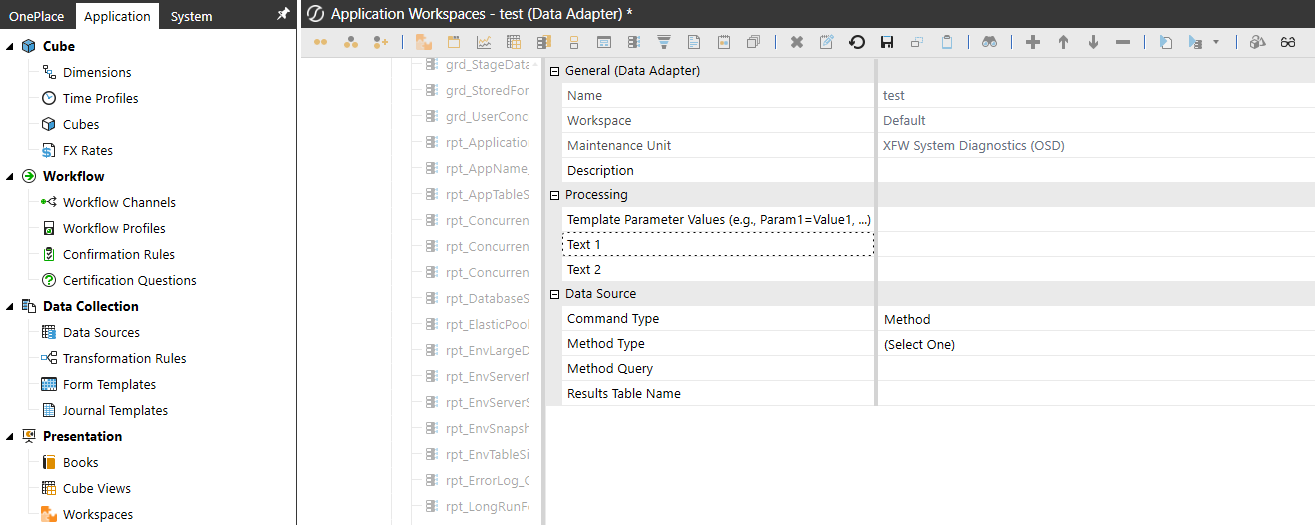This screenshot has height=525, width=1315.
Task: Click the Refresh circular arrow icon
Action: coord(856,42)
